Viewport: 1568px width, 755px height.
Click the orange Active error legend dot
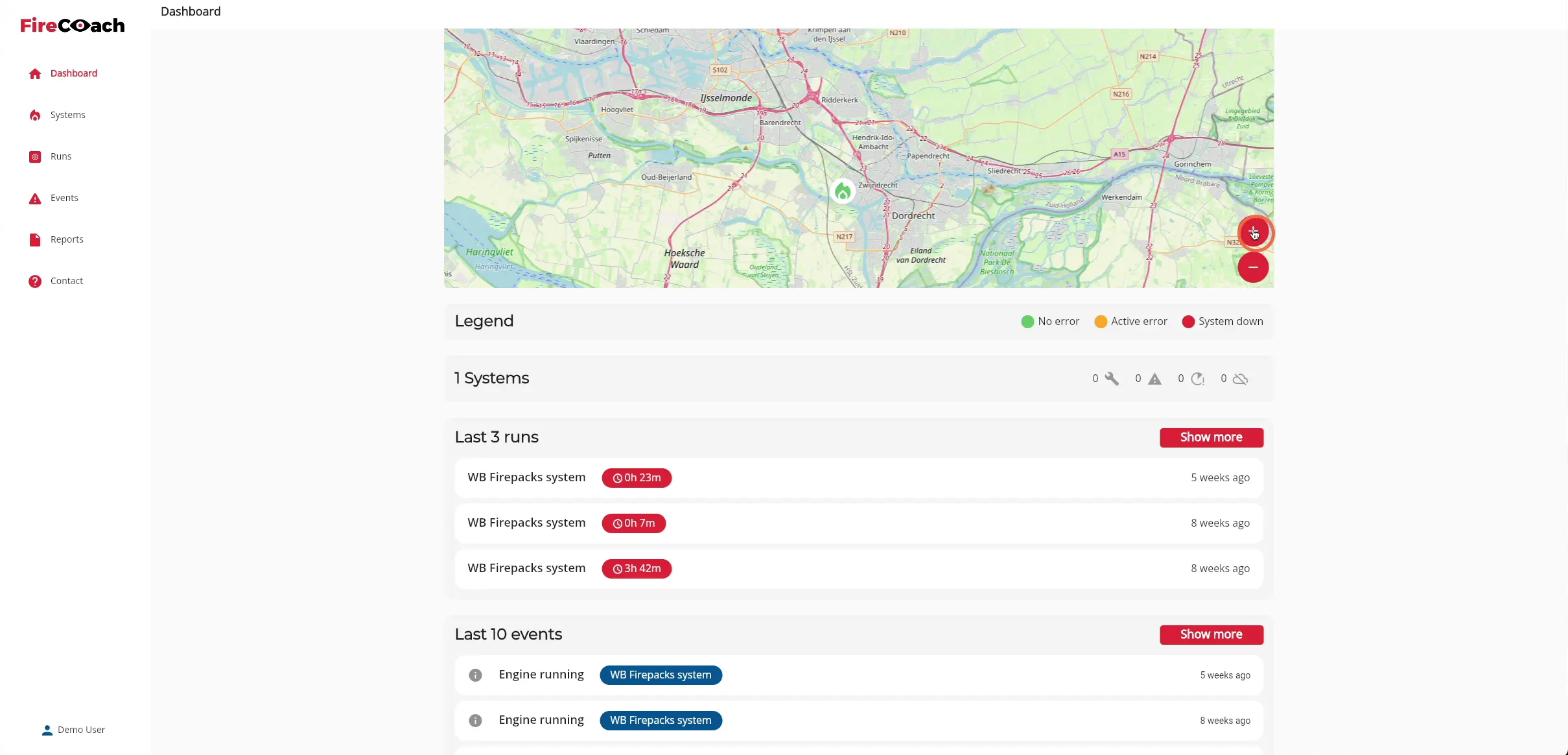pyautogui.click(x=1101, y=322)
